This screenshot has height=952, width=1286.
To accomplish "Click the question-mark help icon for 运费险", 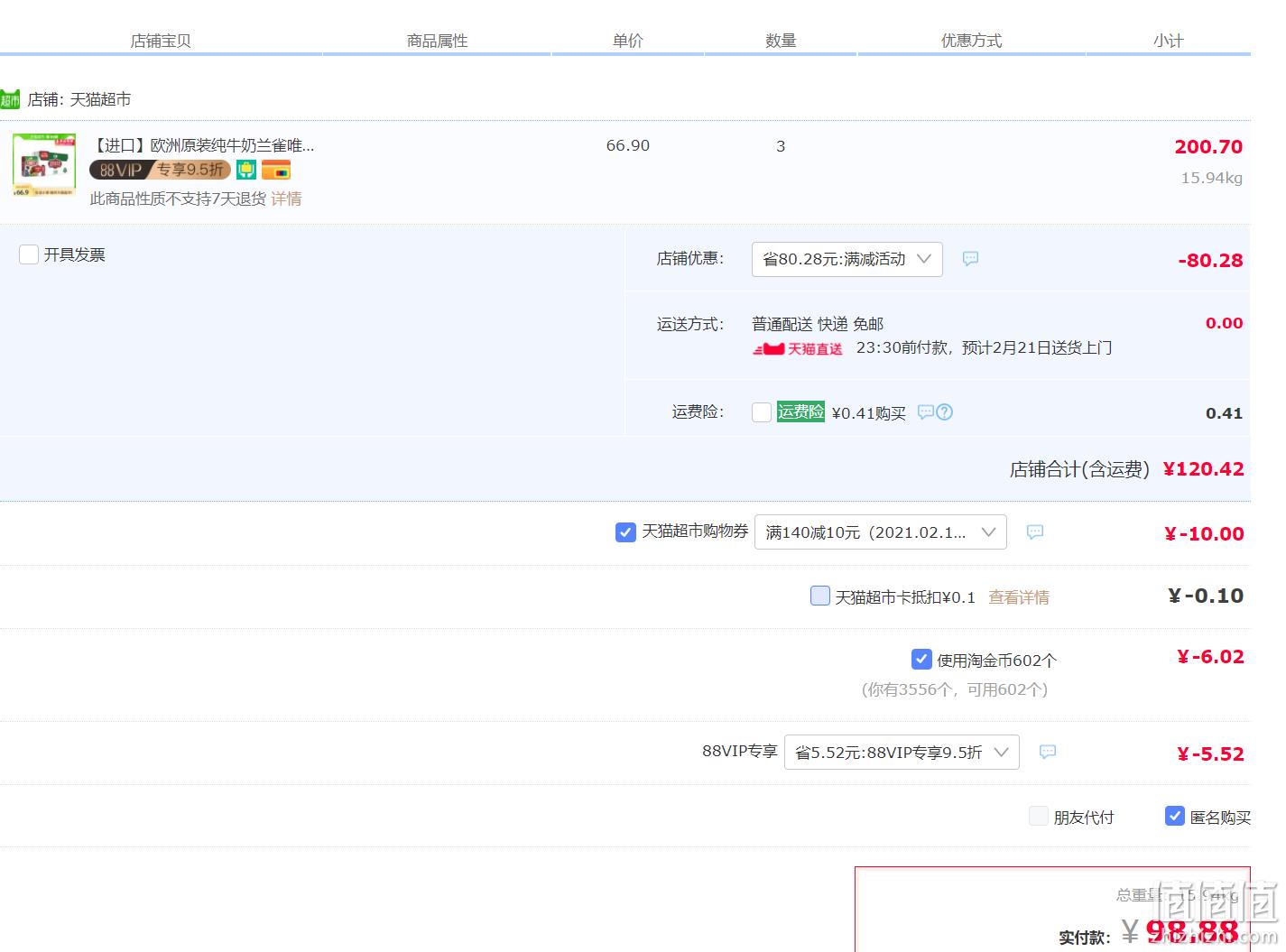I will tap(944, 412).
